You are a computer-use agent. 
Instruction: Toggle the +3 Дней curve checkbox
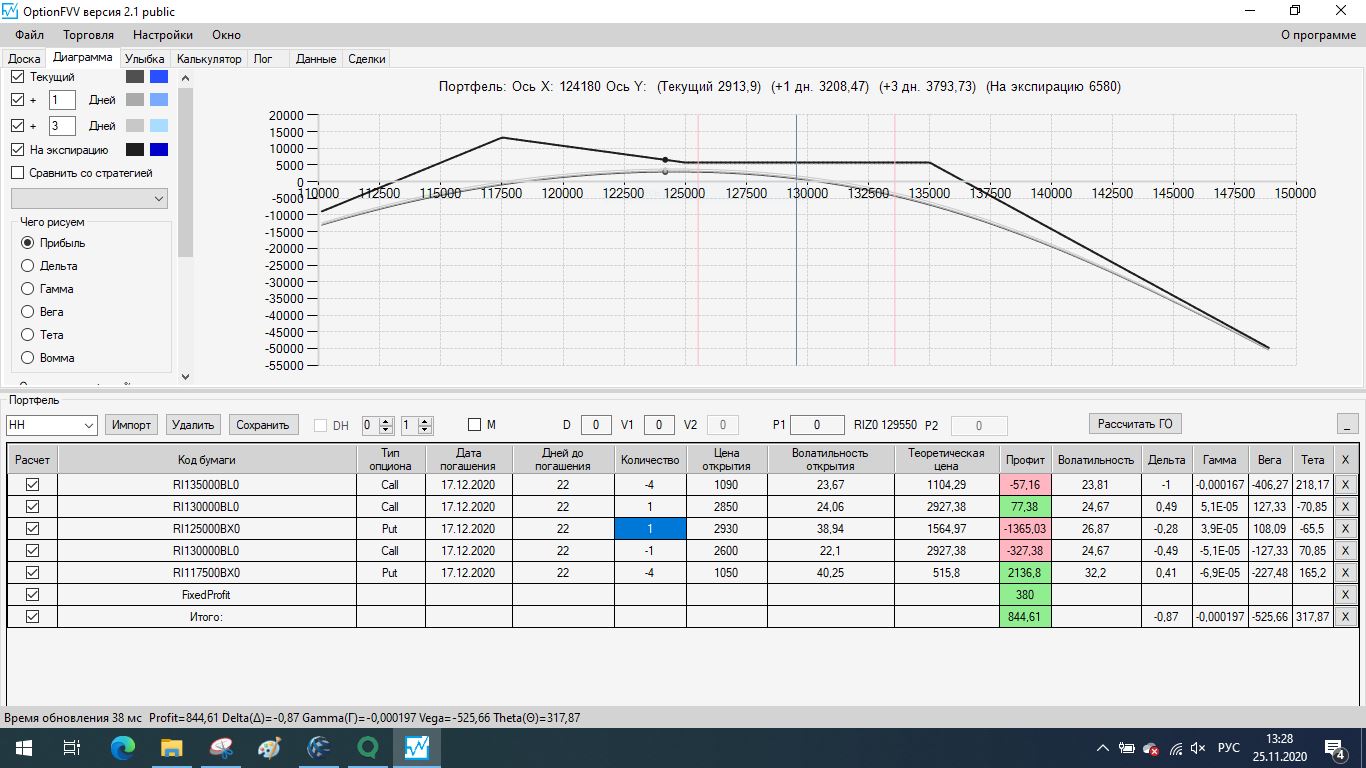[17, 126]
